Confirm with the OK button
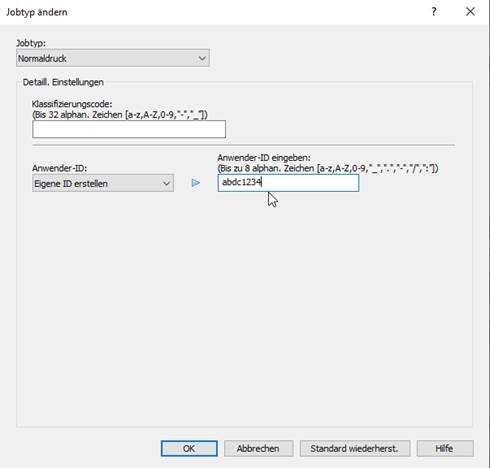The height and width of the screenshot is (468, 490). pos(189,448)
